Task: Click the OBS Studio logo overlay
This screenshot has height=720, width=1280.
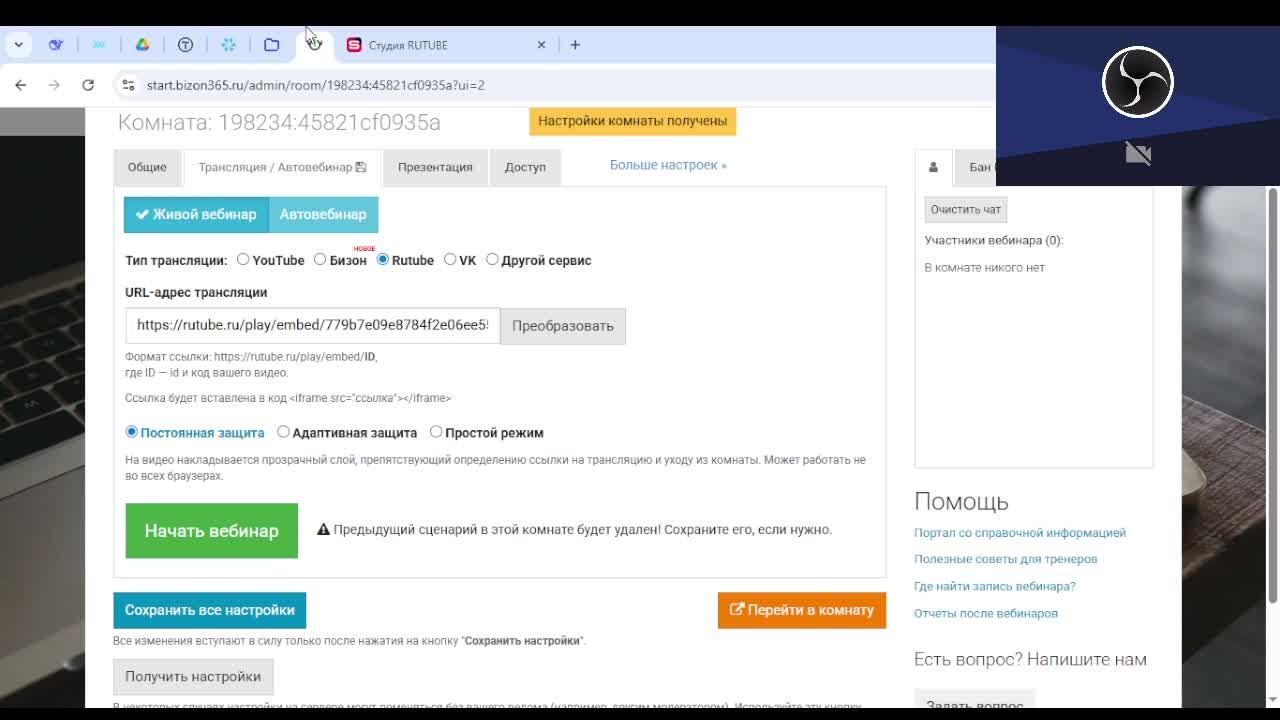Action: pyautogui.click(x=1138, y=82)
